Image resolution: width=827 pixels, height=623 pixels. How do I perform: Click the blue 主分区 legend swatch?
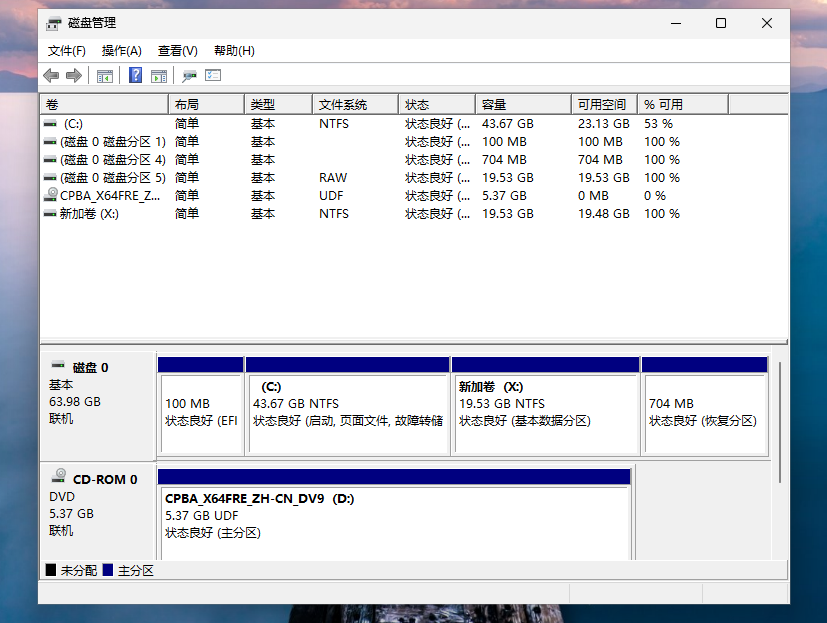tap(108, 570)
